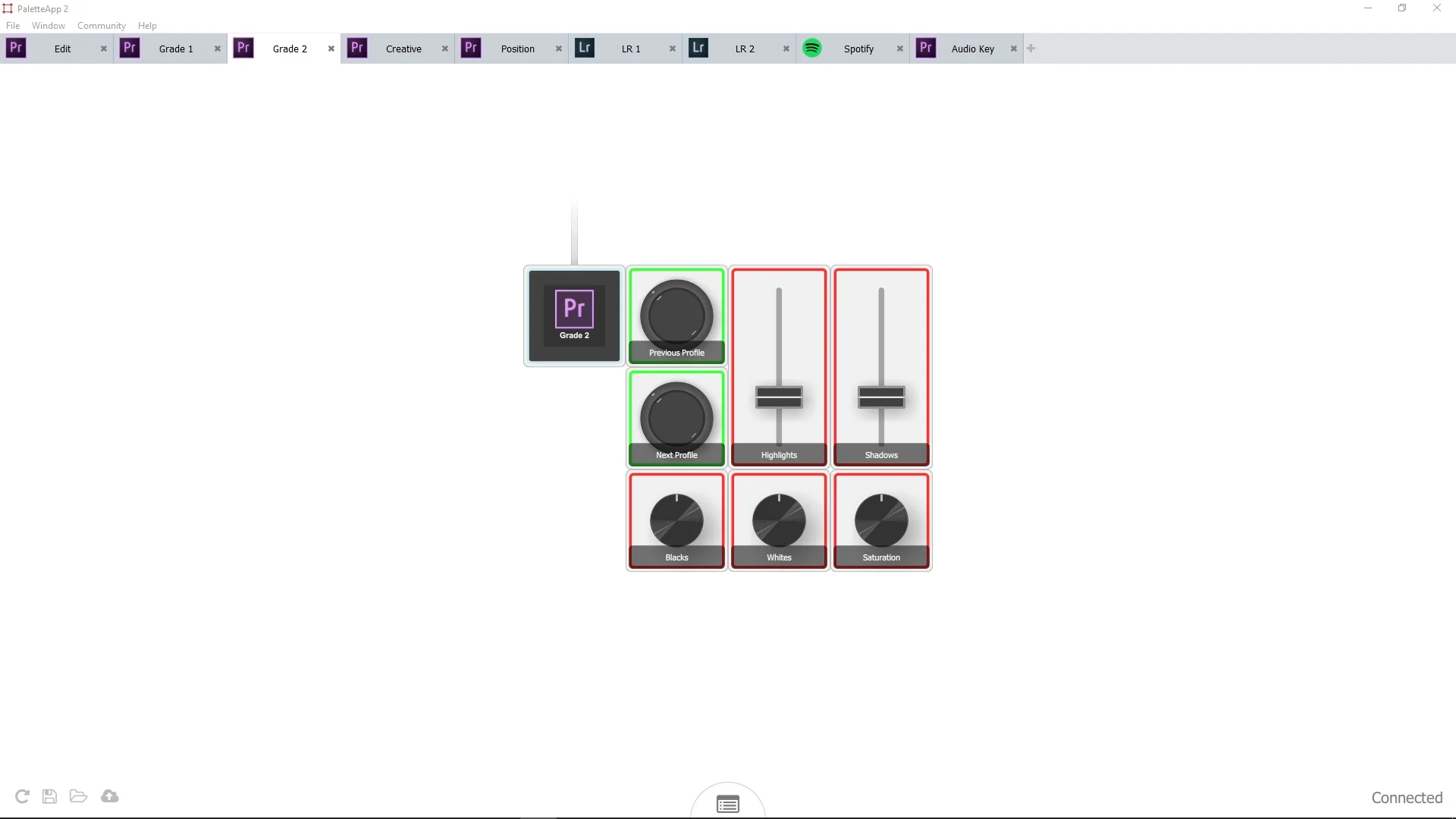
Task: Click the Shadows label
Action: tap(881, 455)
